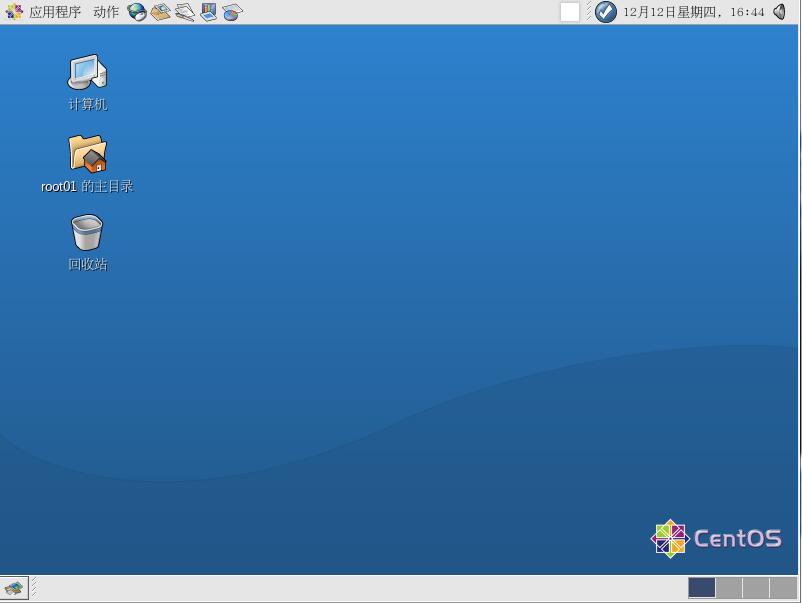The width and height of the screenshot is (802, 603).
Task: Switch to the fourth workspace
Action: pyautogui.click(x=783, y=588)
